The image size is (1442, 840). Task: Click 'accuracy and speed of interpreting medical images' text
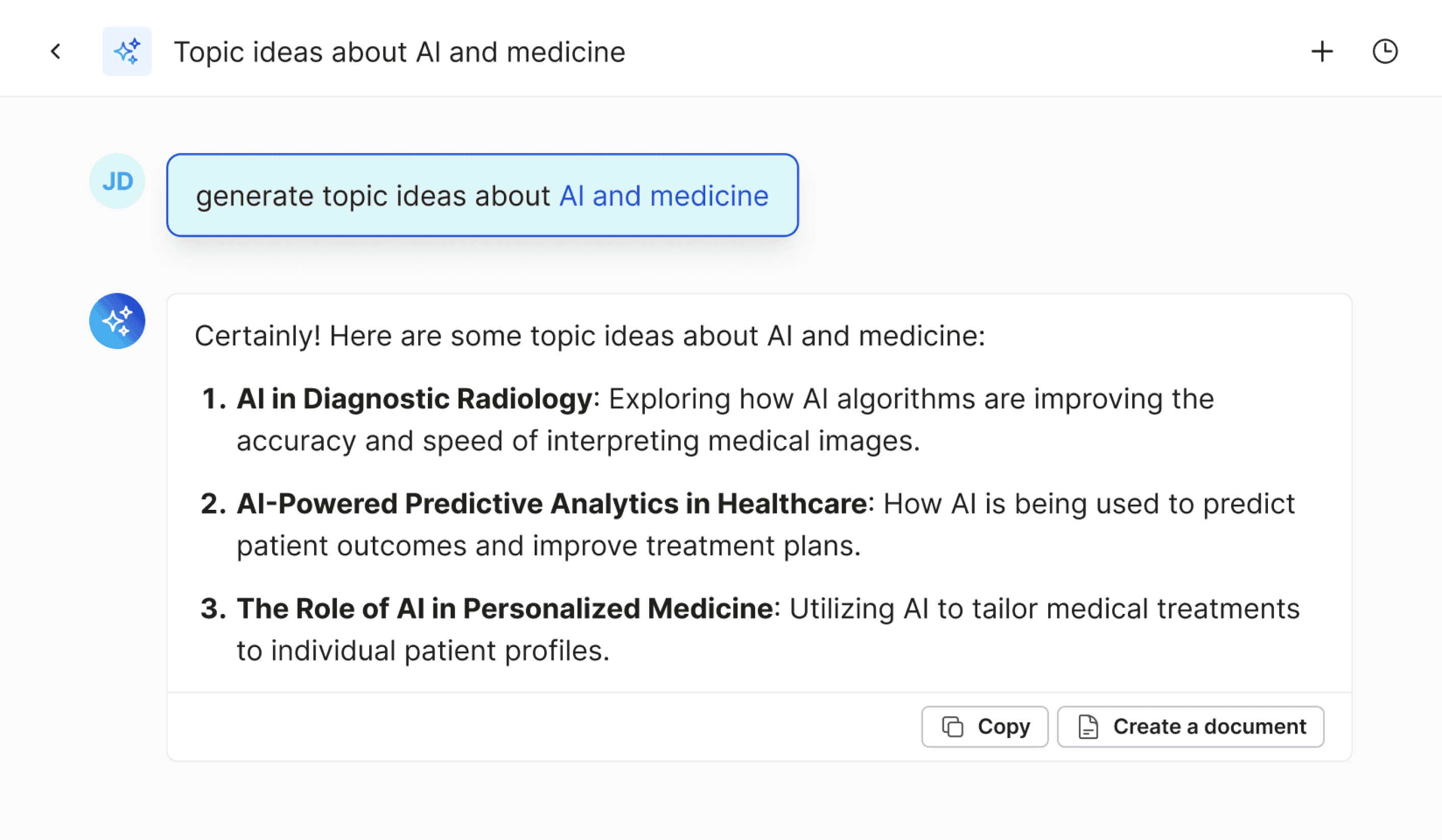coord(578,441)
